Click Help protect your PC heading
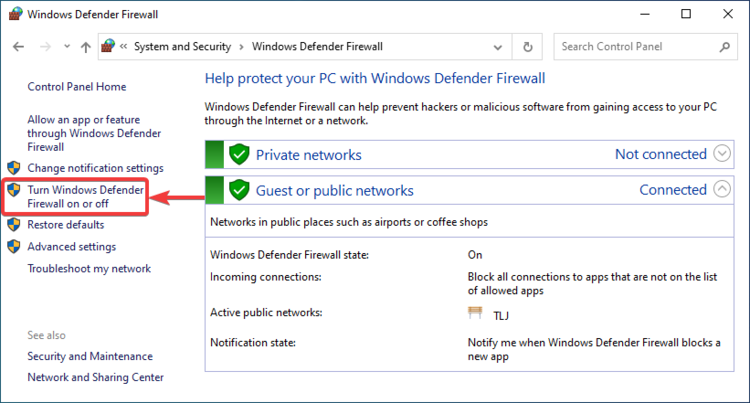Viewport: 750px width, 403px height. click(x=375, y=78)
